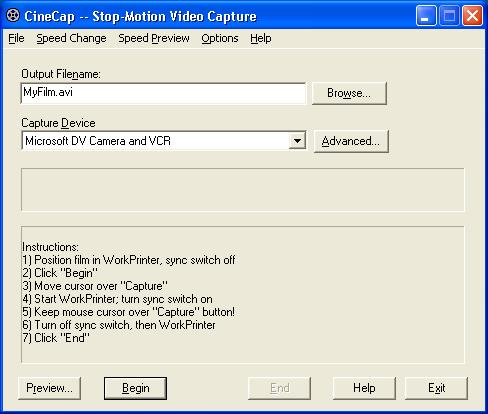The image size is (488, 414).
Task: Close the CineCap window
Action: (x=472, y=16)
